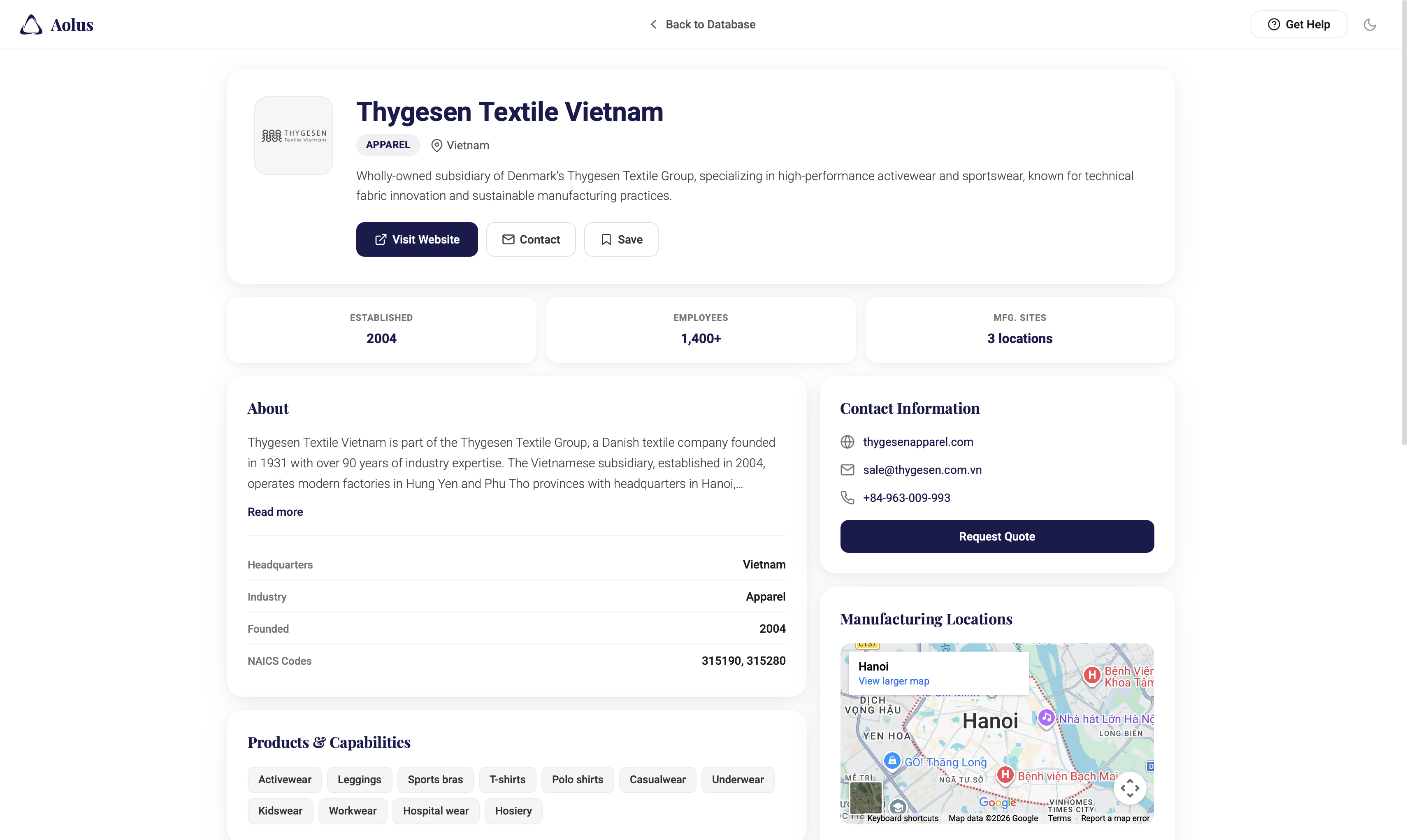The height and width of the screenshot is (840, 1407).
Task: Open the Thygesen company logo thumbnail
Action: coord(293,136)
